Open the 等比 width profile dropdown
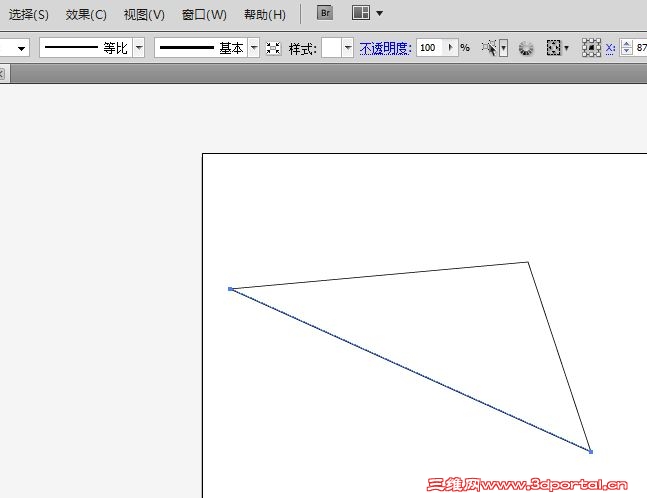 [139, 48]
